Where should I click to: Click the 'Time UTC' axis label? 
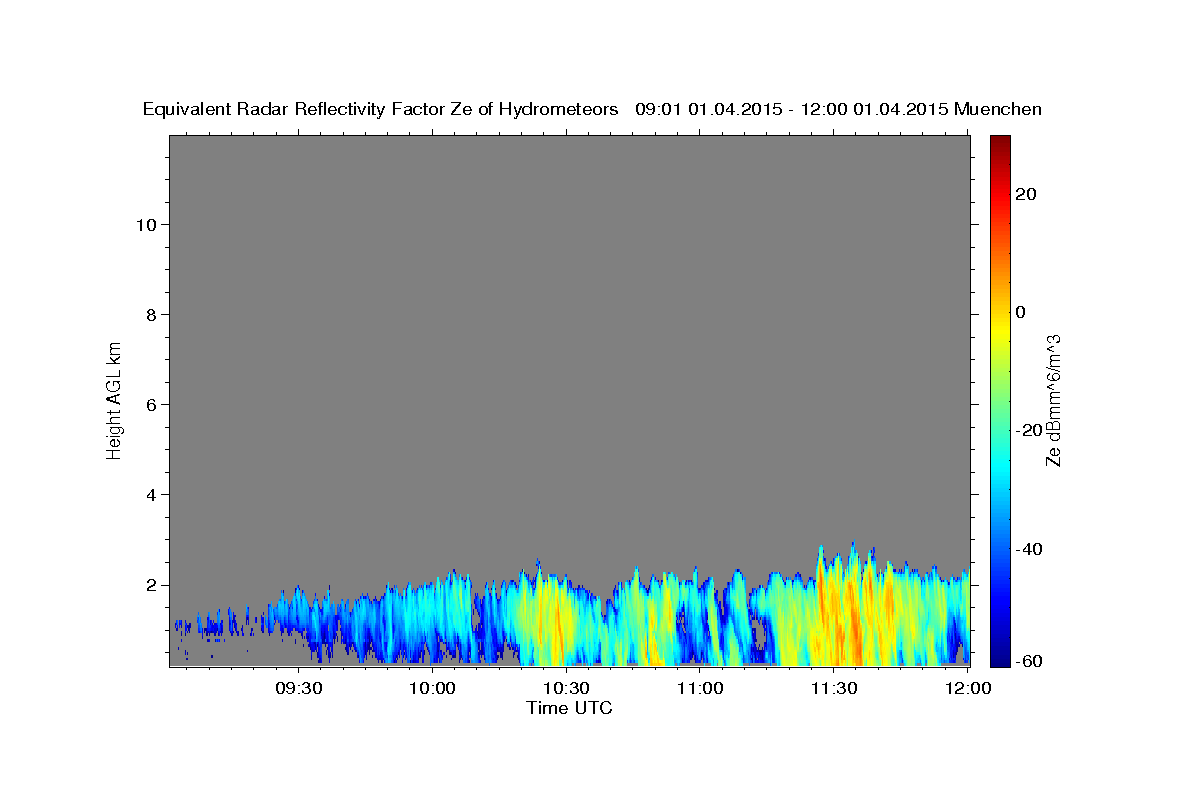(569, 708)
